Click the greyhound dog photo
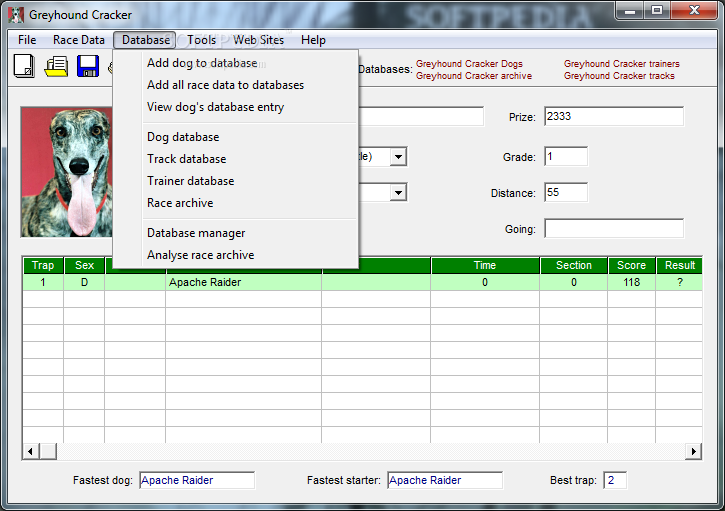The height and width of the screenshot is (511, 725). click(67, 172)
